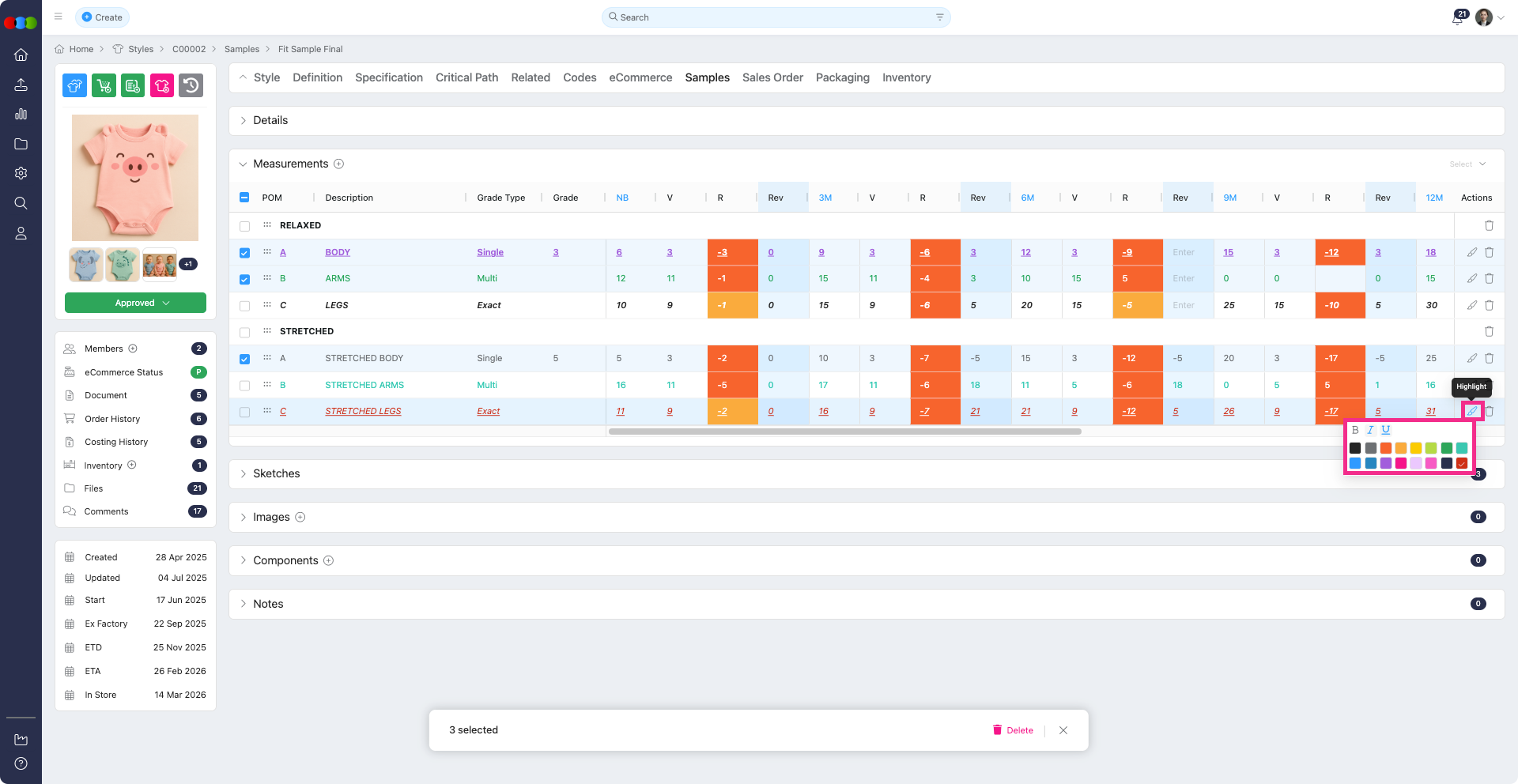Toggle the select-all checkbox in POM header
1518x784 pixels.
pos(244,198)
